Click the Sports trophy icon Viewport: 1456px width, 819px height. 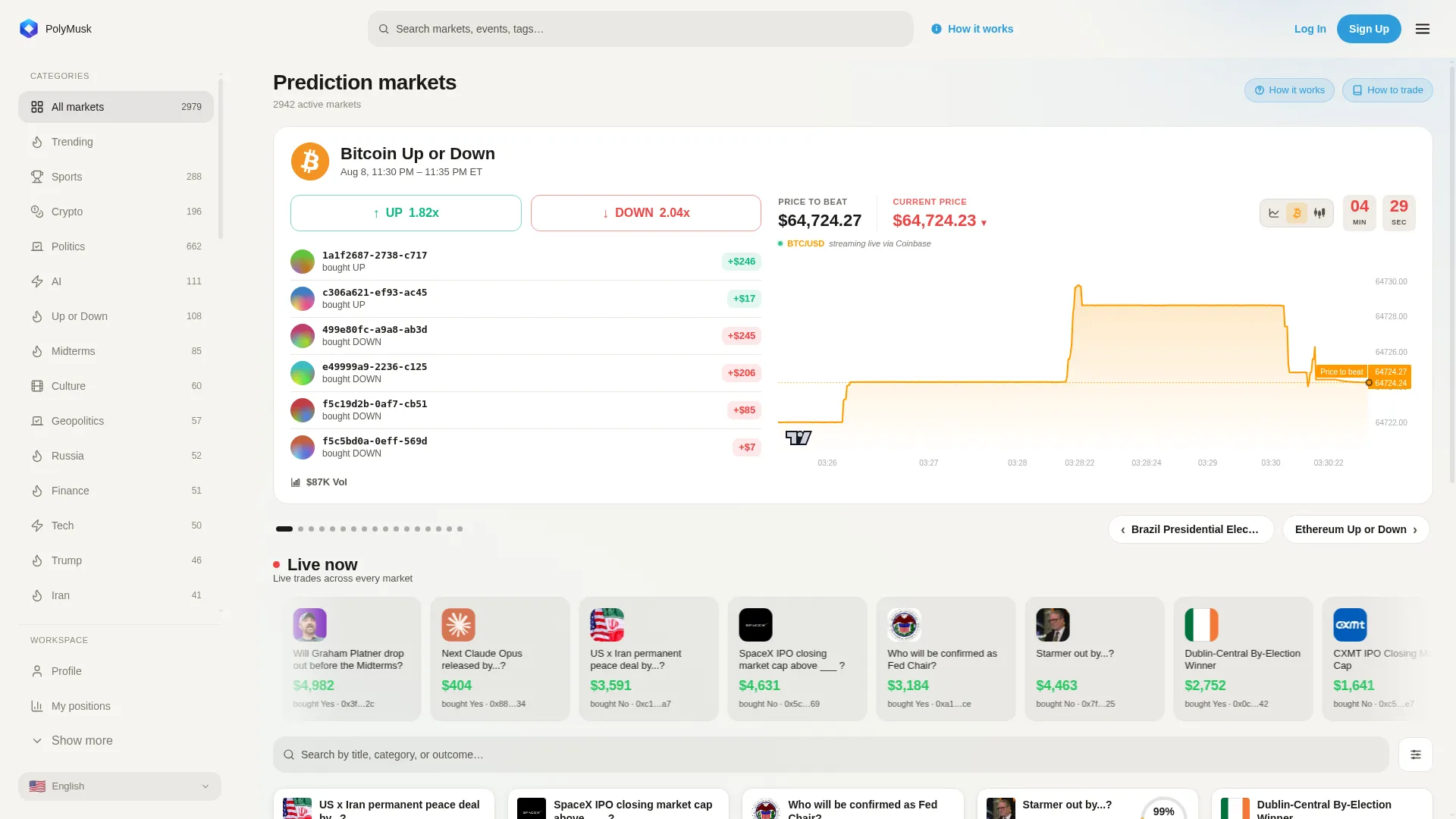point(37,177)
